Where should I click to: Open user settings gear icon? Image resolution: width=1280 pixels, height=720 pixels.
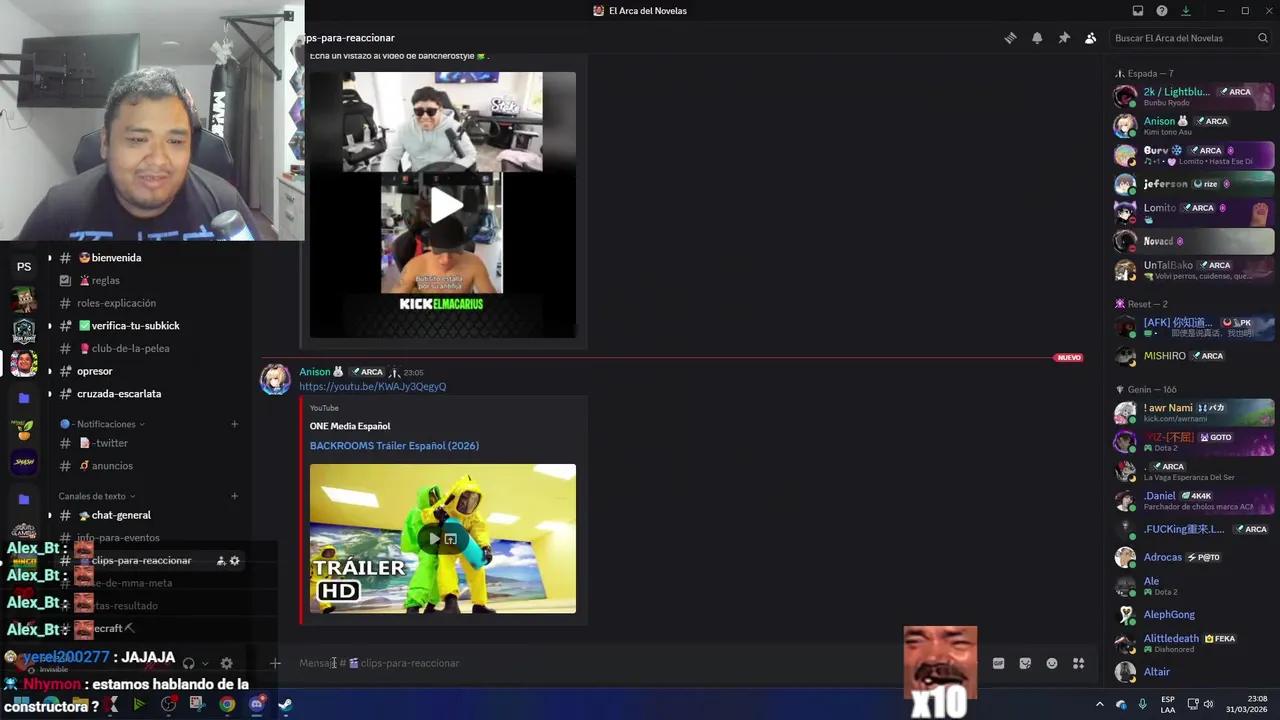click(226, 663)
